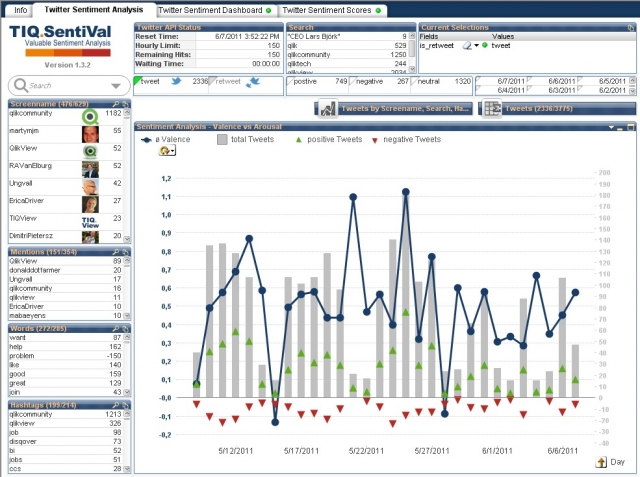Click the retweet birds icon
Viewport: 640px width, 477px height.
point(253,82)
